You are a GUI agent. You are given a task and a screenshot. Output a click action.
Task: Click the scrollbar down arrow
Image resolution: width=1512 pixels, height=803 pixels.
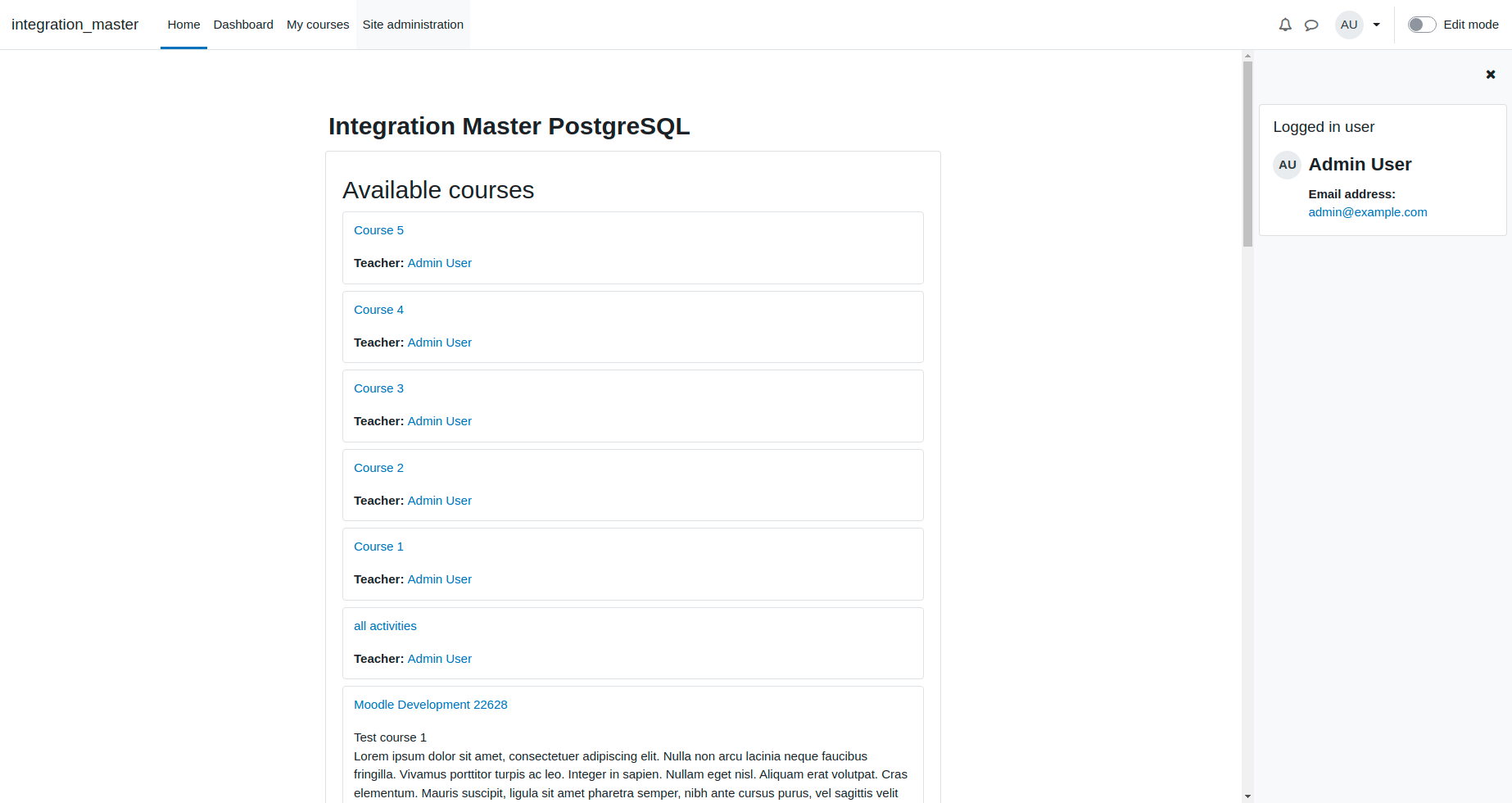point(1247,796)
